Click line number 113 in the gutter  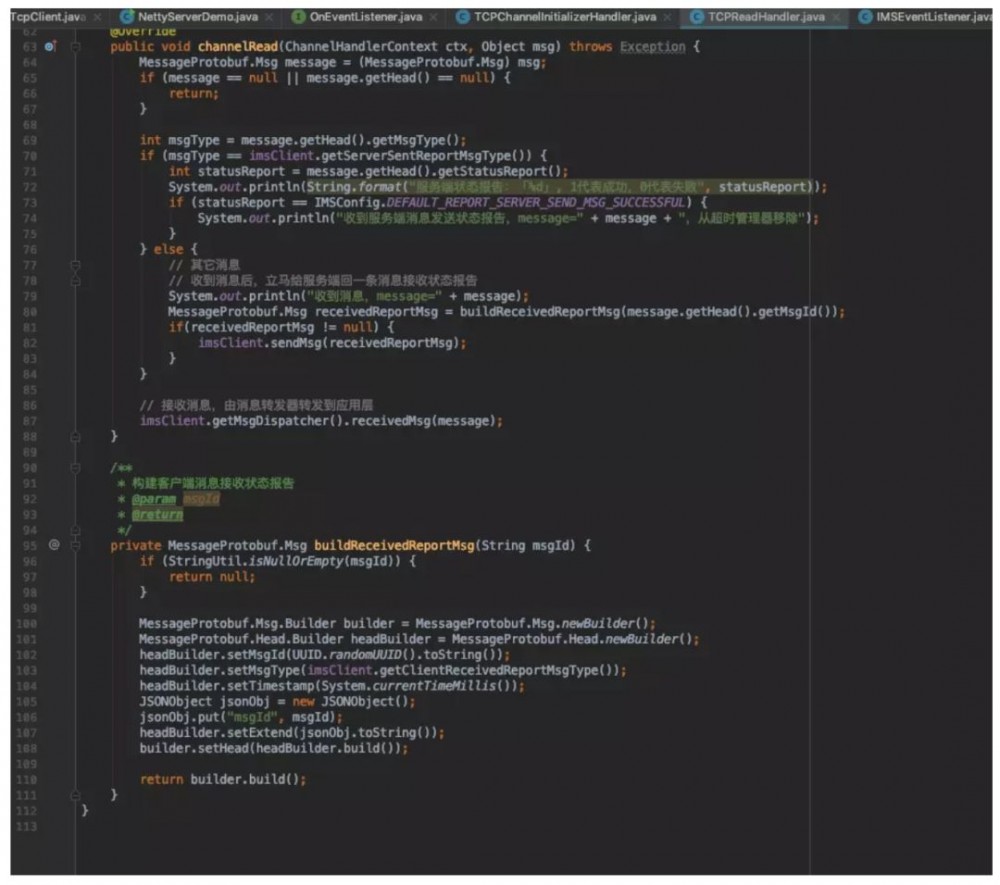[27, 826]
